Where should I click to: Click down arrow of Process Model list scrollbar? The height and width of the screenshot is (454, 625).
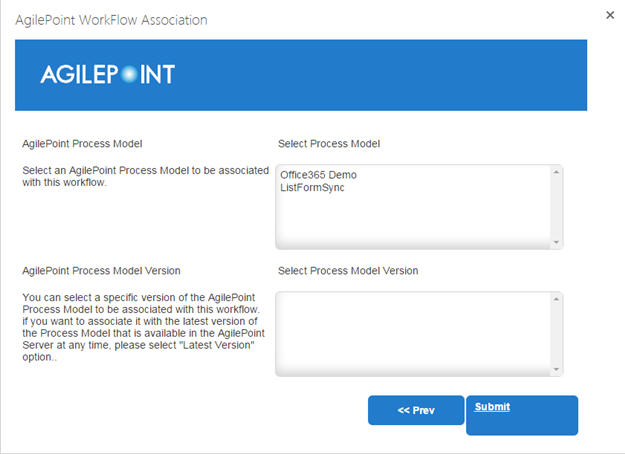[556, 242]
